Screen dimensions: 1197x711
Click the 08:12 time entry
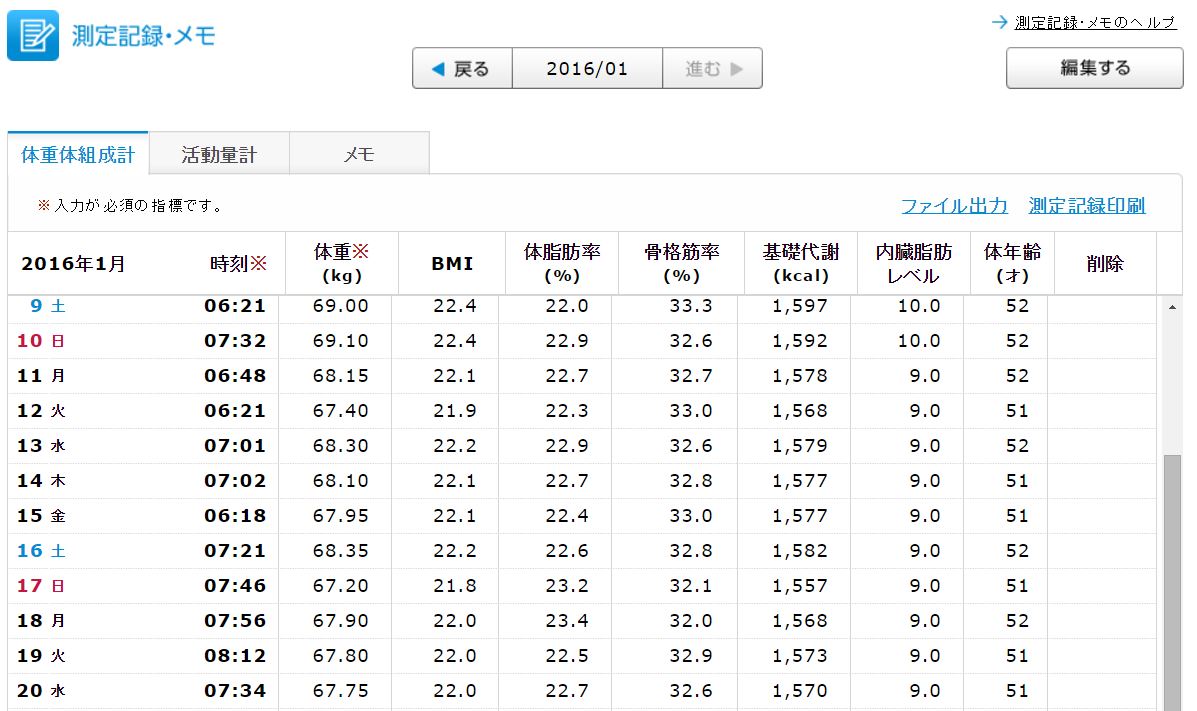pyautogui.click(x=235, y=656)
